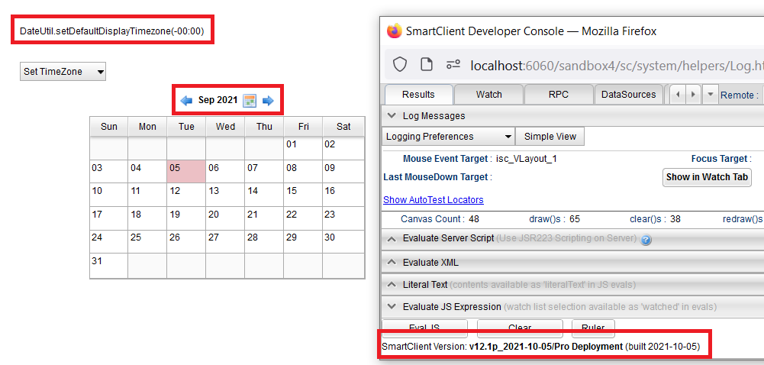Select day 22 in the calendar
The height and width of the screenshot is (365, 764).
(303, 218)
